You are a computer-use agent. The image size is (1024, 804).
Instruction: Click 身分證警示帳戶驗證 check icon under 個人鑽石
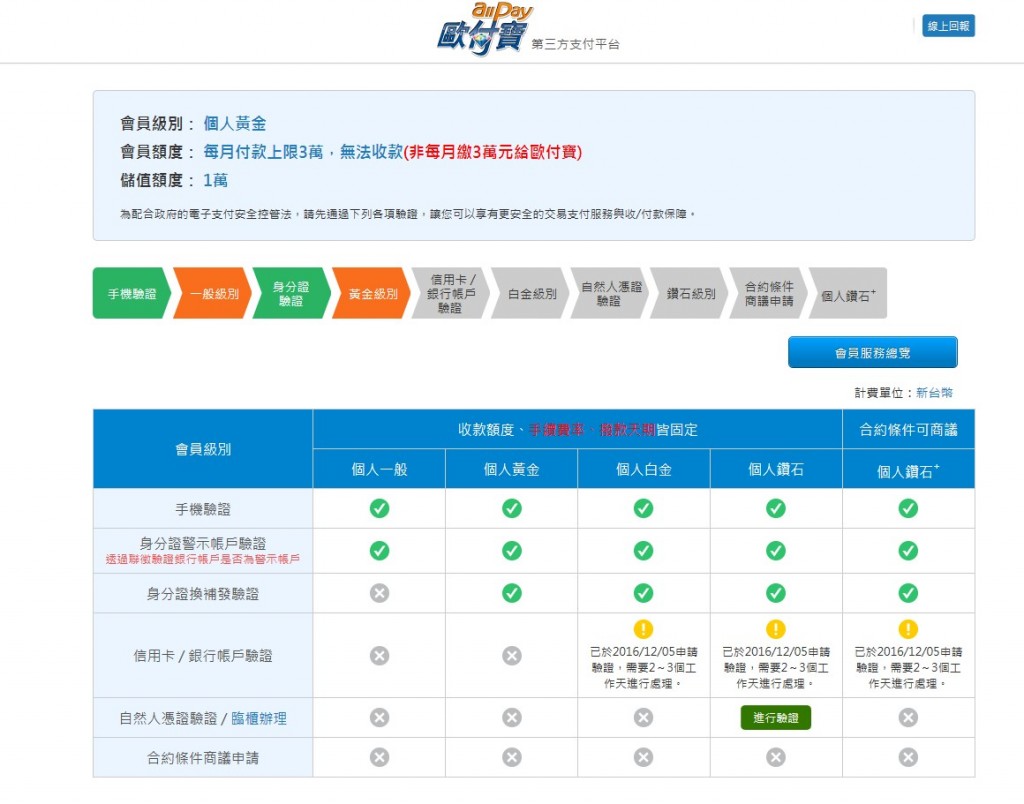point(776,551)
